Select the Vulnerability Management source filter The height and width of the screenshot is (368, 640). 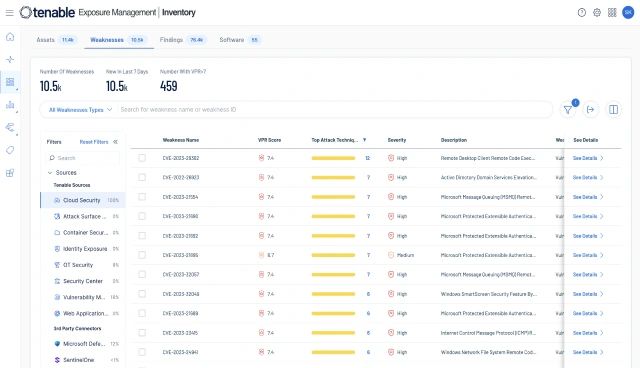83,297
